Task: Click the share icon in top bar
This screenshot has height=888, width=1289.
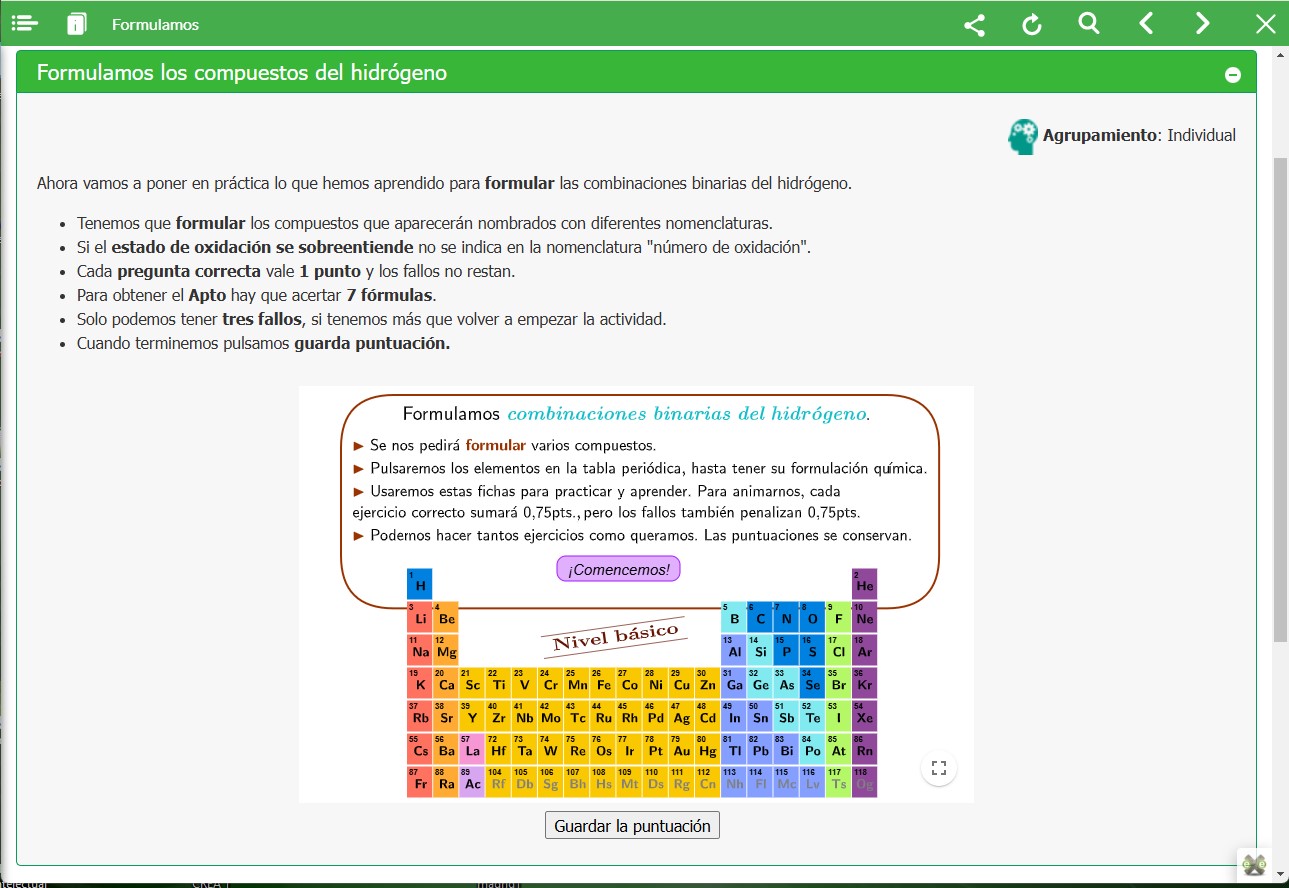Action: tap(974, 25)
